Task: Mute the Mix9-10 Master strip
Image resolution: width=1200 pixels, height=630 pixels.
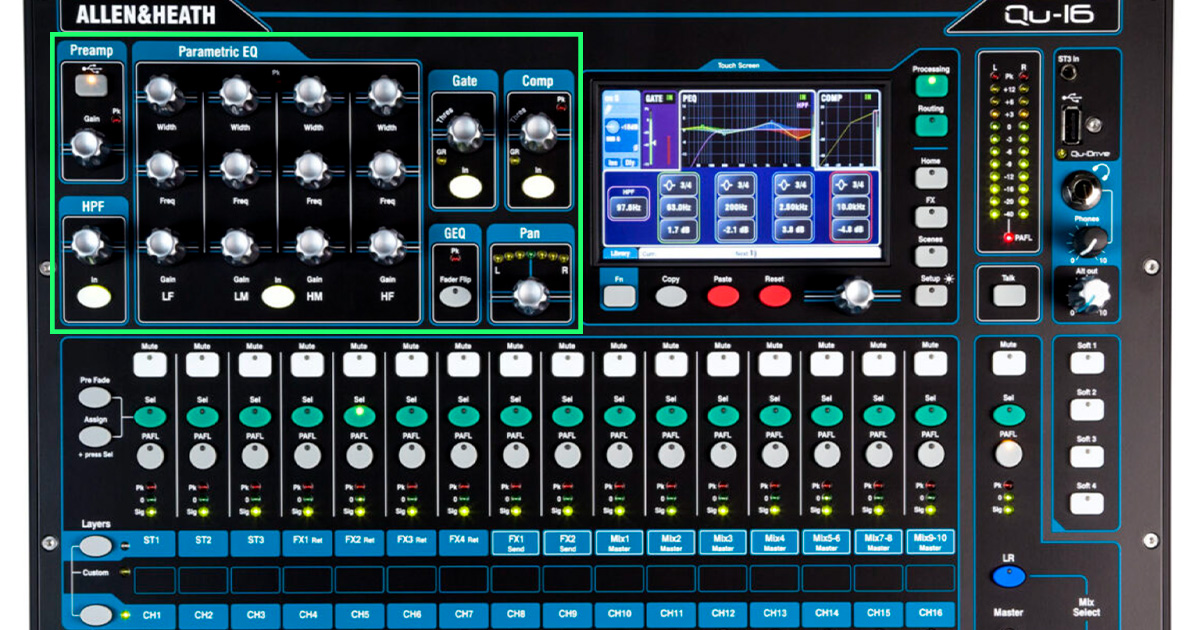Action: (931, 364)
